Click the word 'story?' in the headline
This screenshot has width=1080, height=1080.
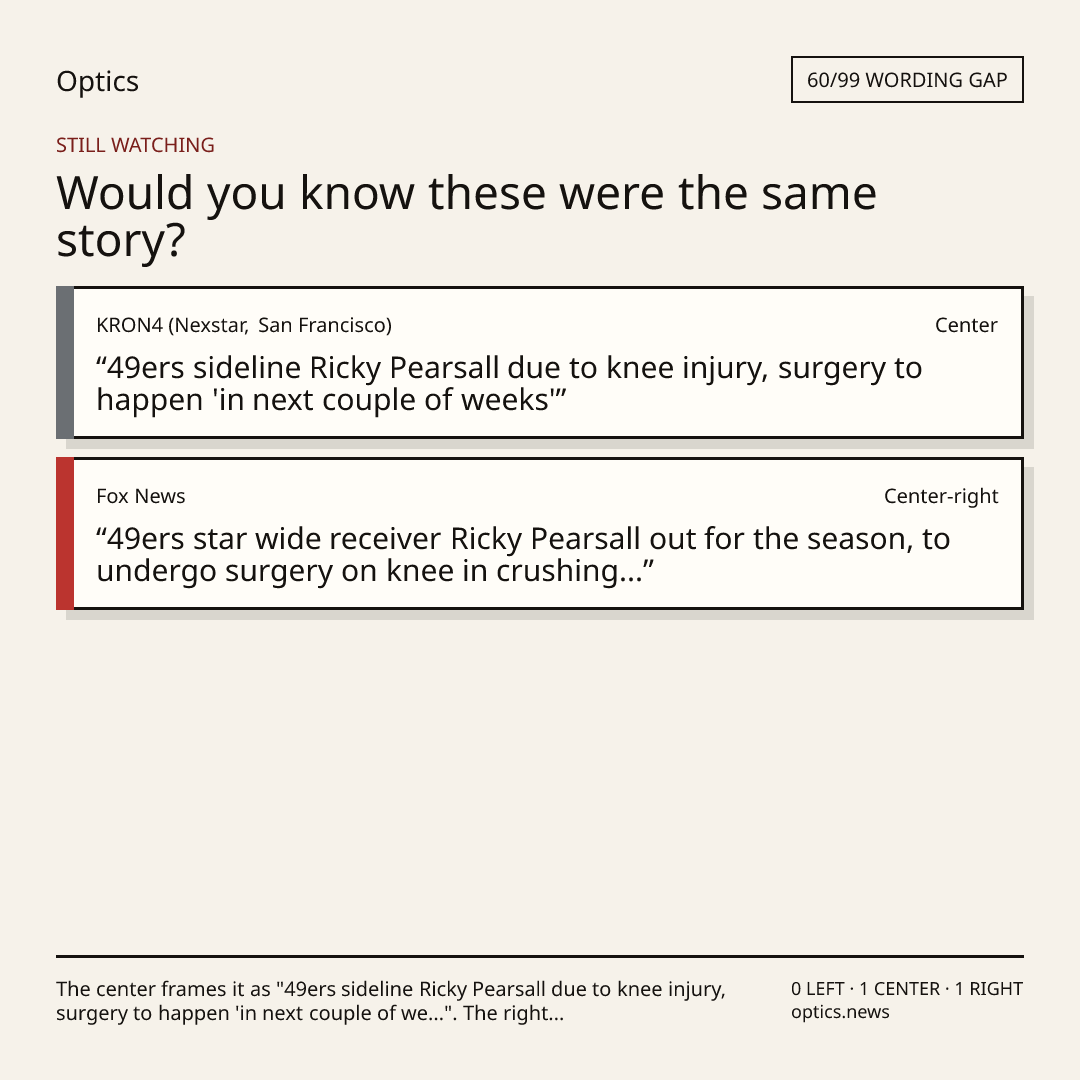(121, 241)
